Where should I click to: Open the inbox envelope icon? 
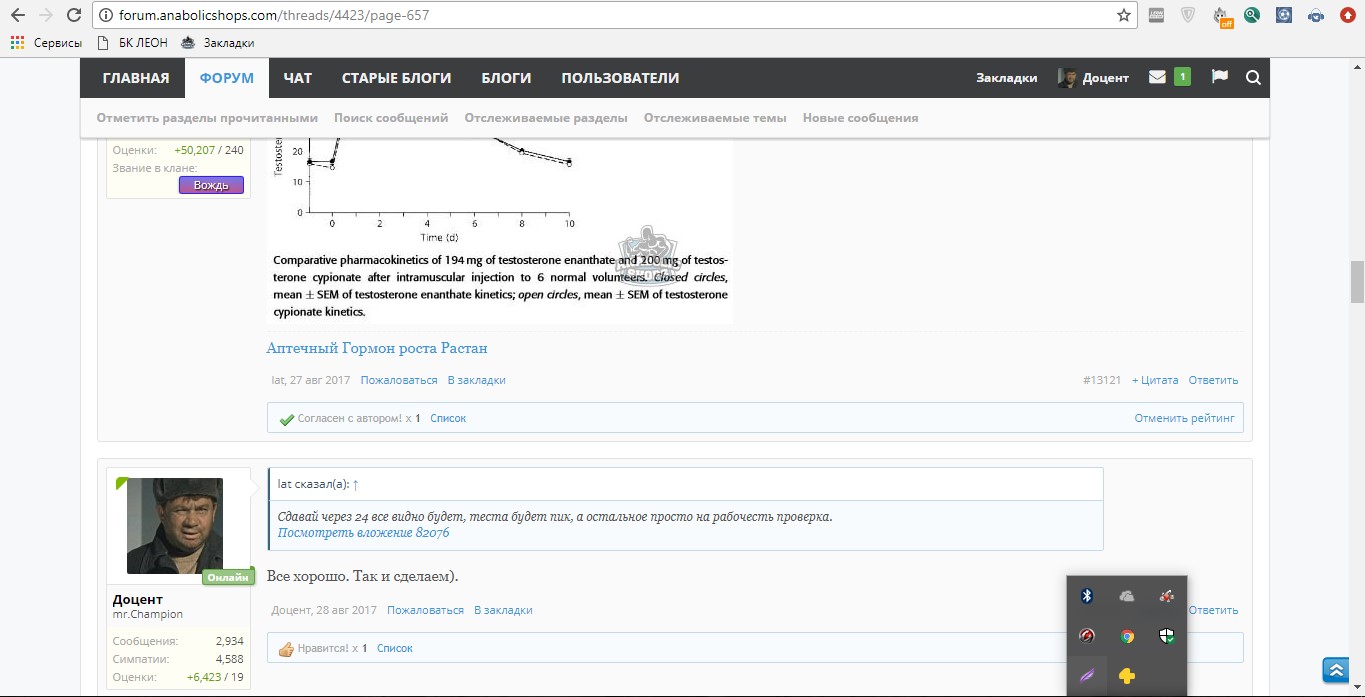(1157, 77)
